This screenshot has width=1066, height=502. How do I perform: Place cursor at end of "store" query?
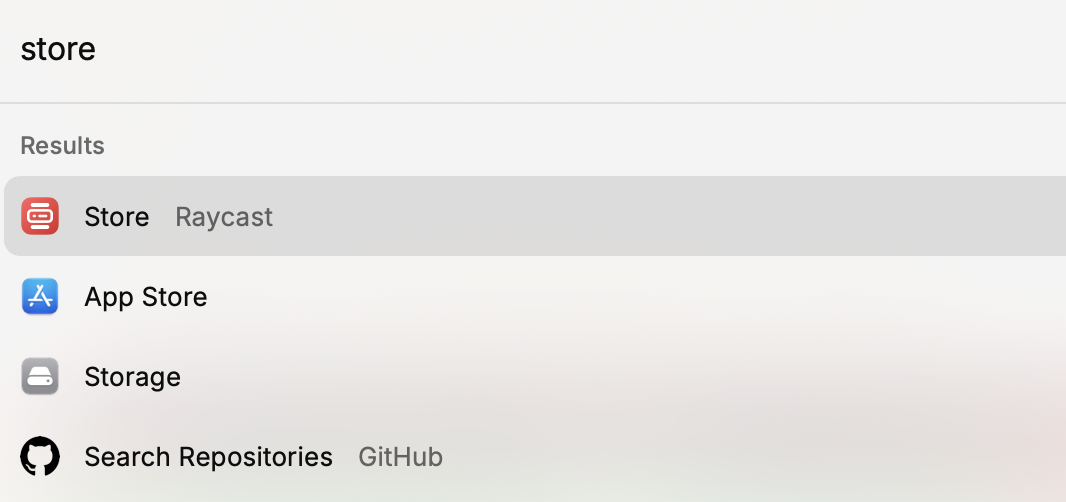tap(97, 50)
